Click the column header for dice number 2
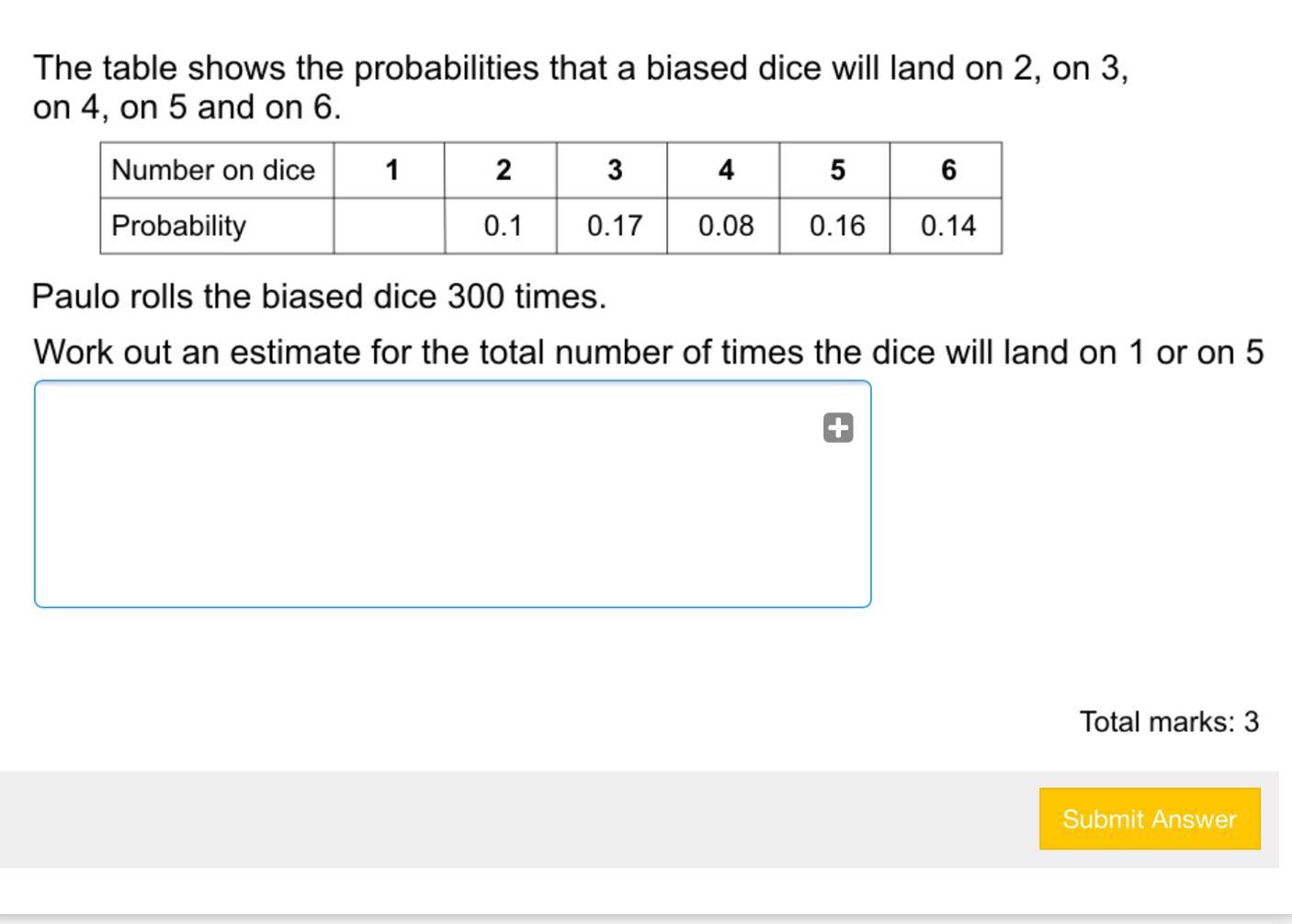Screen dimensions: 1292x924 [x=501, y=170]
